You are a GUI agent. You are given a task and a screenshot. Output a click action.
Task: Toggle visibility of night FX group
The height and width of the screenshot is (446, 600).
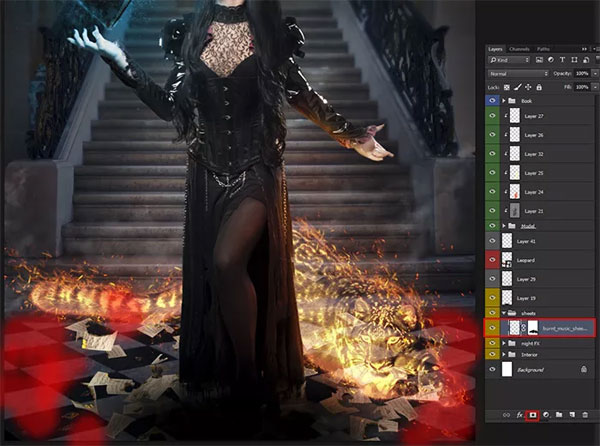click(x=492, y=343)
